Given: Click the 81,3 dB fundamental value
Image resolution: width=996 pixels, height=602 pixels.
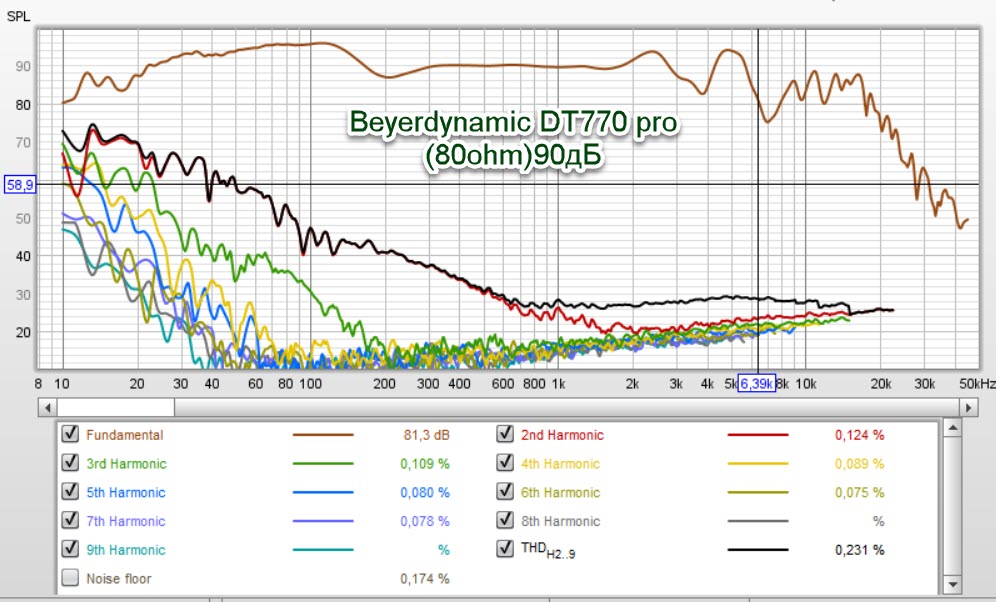Looking at the screenshot, I should point(426,435).
